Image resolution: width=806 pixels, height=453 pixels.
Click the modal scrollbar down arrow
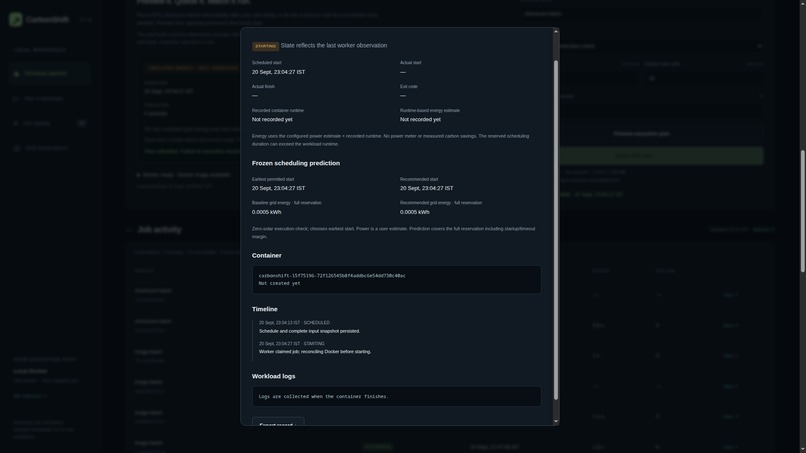click(556, 422)
